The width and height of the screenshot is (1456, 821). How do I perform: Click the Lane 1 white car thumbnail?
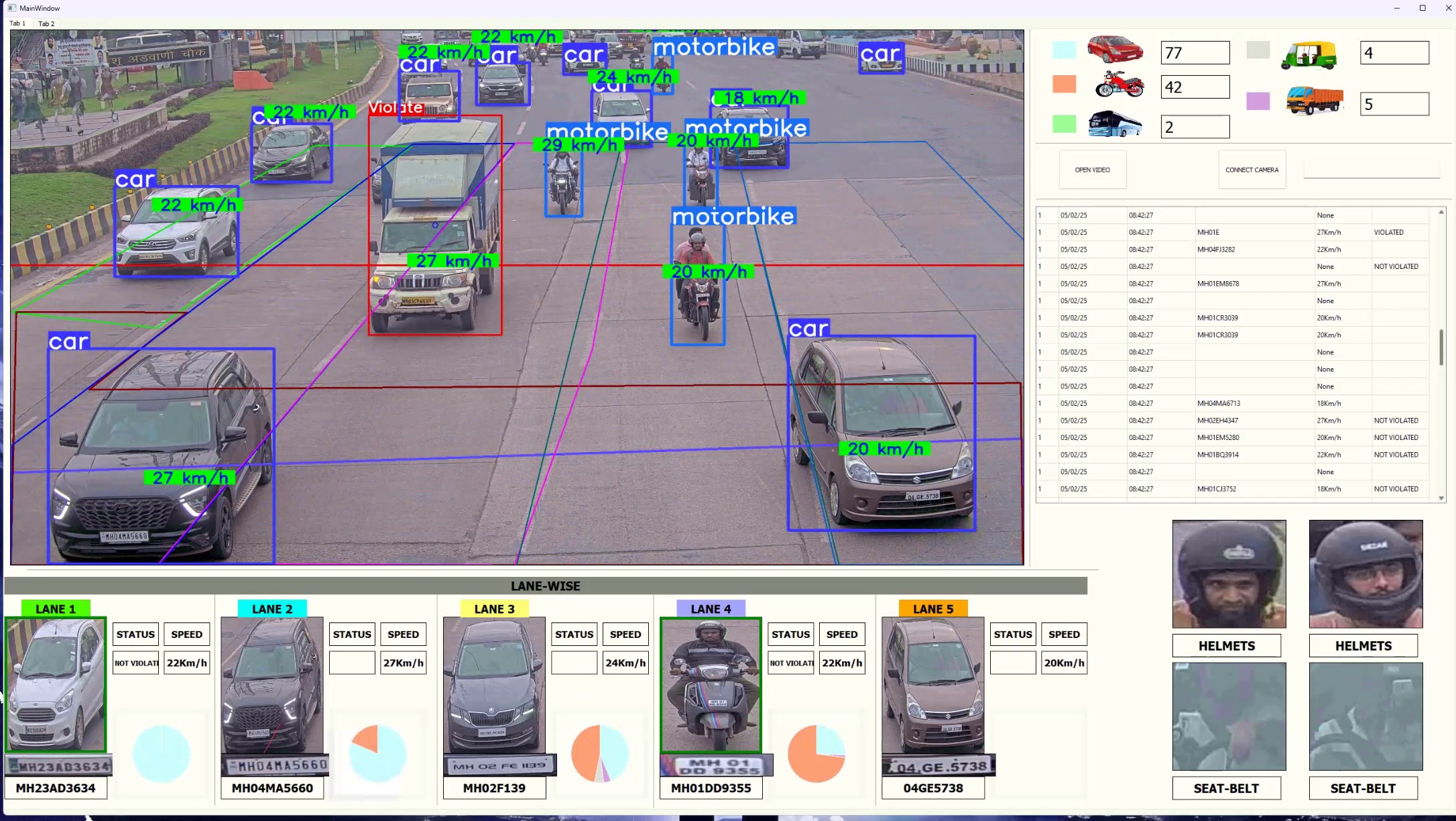(56, 684)
